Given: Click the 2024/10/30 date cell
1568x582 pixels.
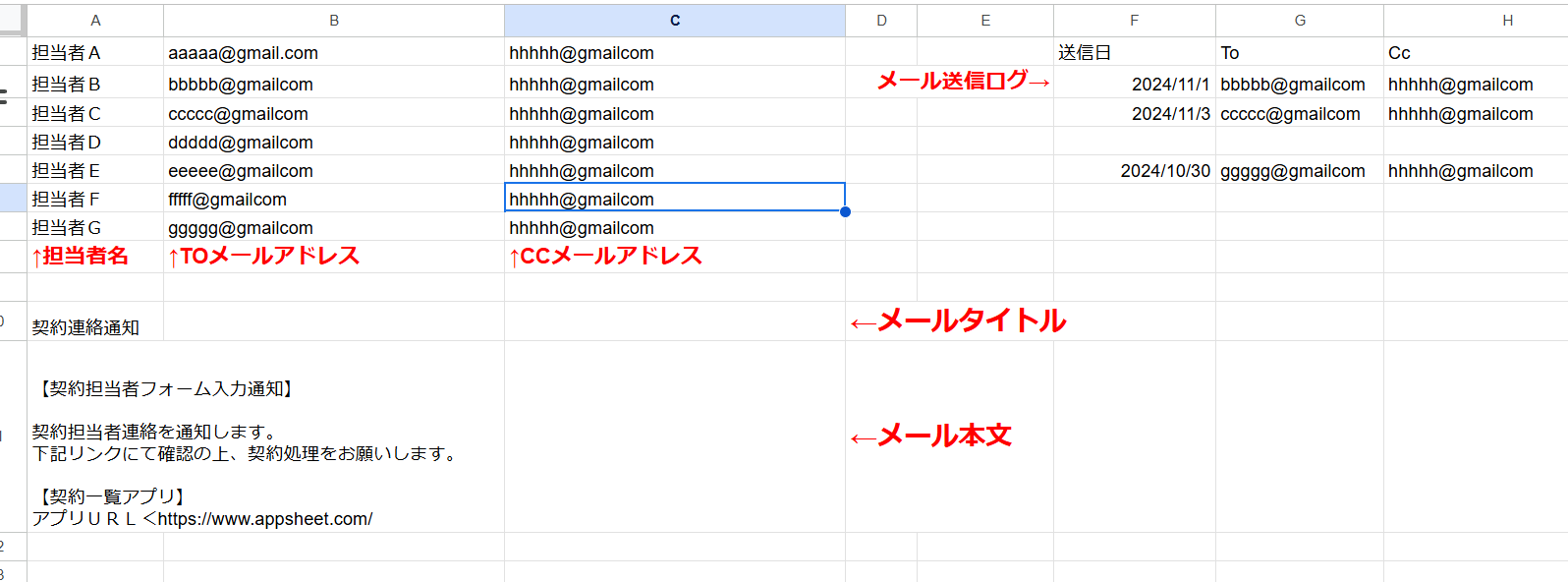Looking at the screenshot, I should coord(1135,170).
